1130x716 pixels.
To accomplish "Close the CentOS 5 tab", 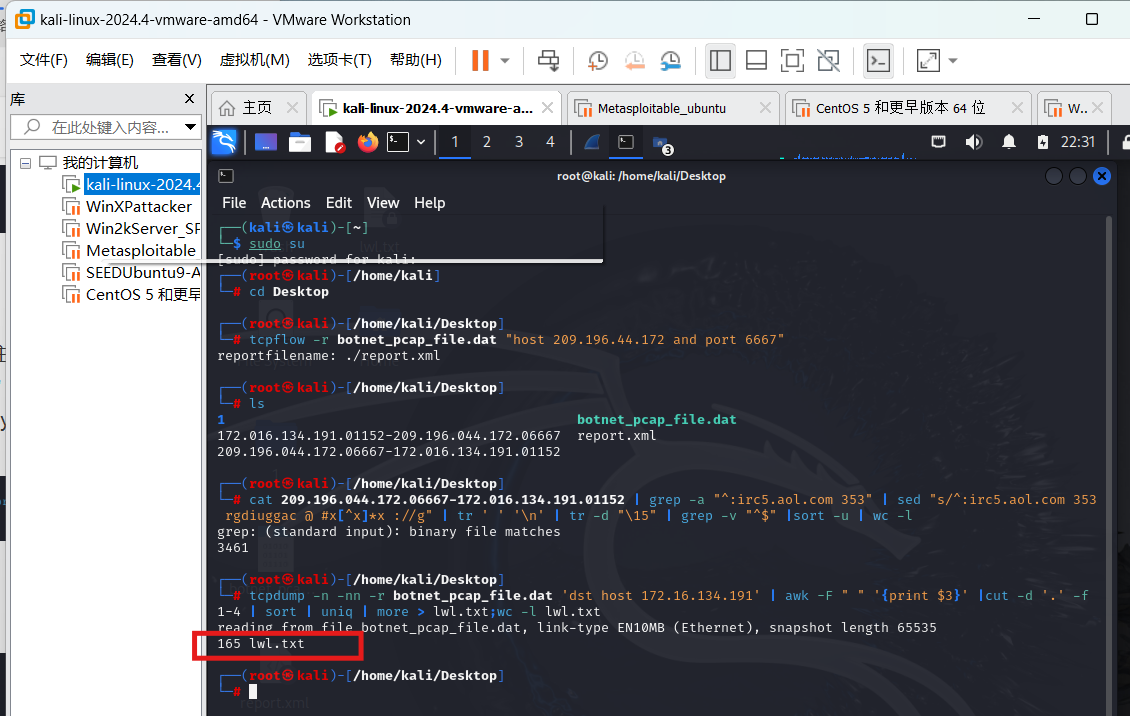I will click(1017, 108).
